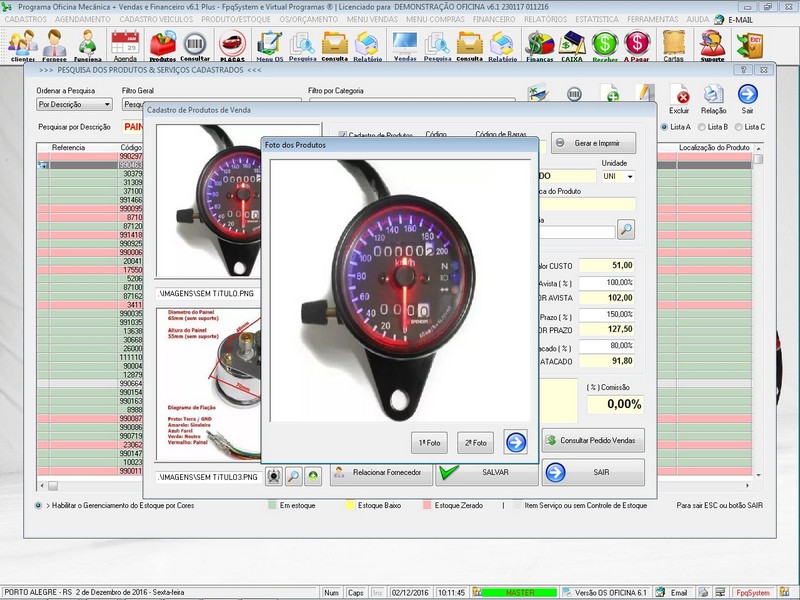
Task: Click the Email item in status bar
Action: point(672,592)
